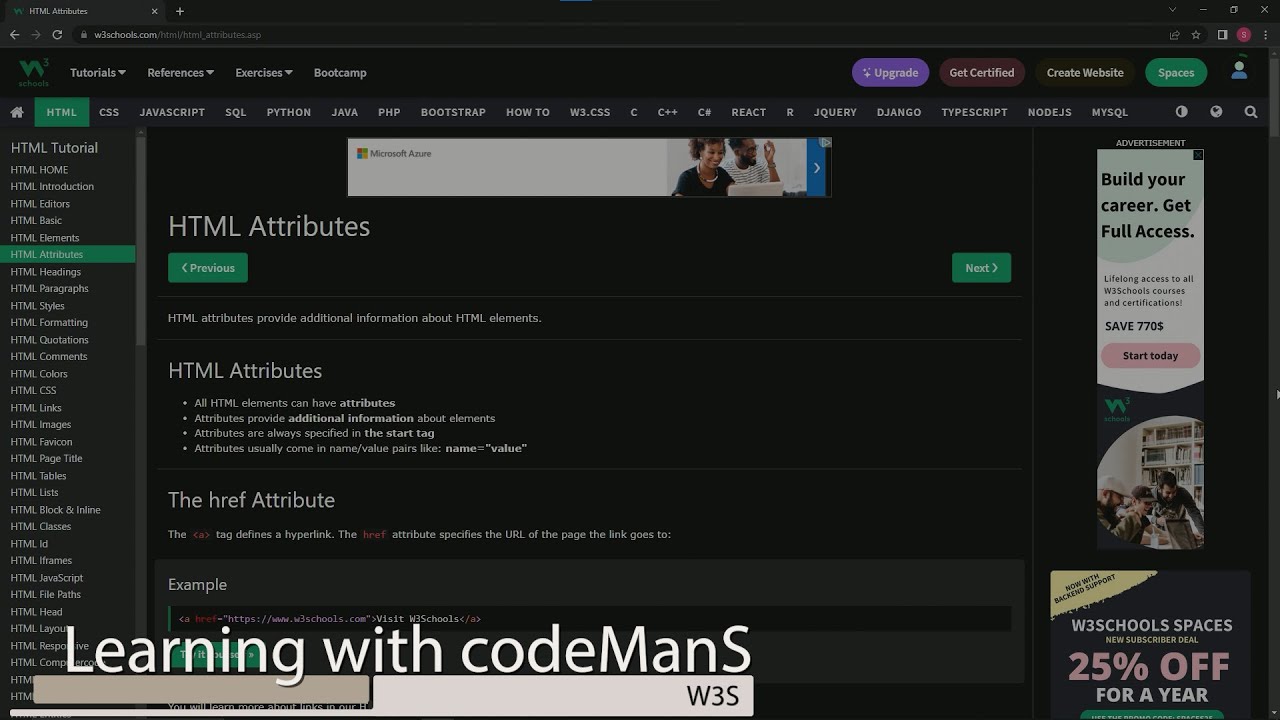Select the PYTHON topic tab
Image resolution: width=1280 pixels, height=720 pixels.
pyautogui.click(x=289, y=112)
